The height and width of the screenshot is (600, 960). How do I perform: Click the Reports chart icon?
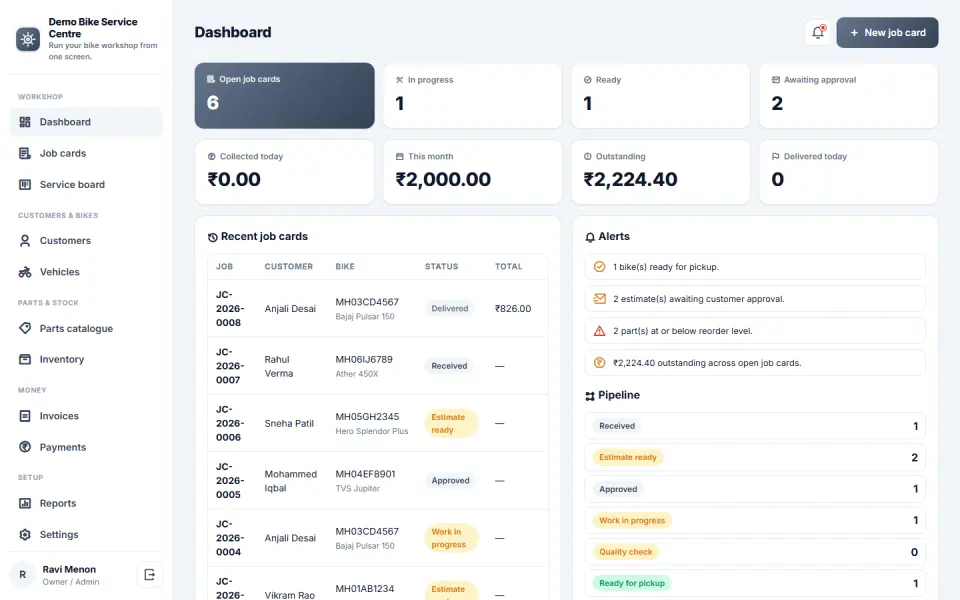[25, 503]
